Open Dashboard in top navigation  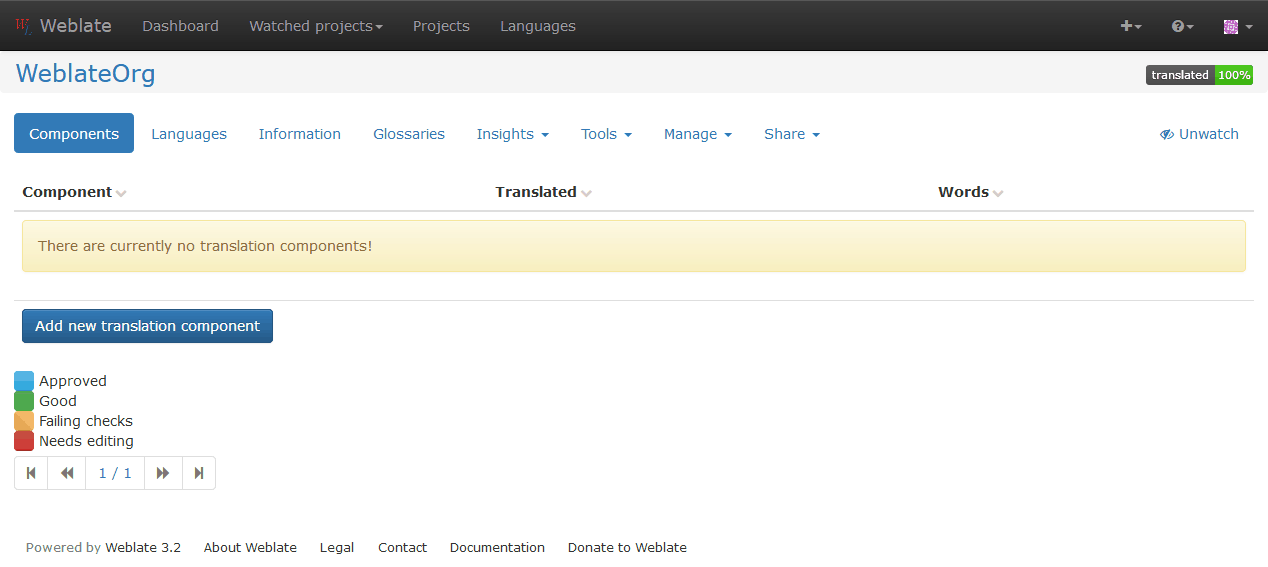coord(180,26)
